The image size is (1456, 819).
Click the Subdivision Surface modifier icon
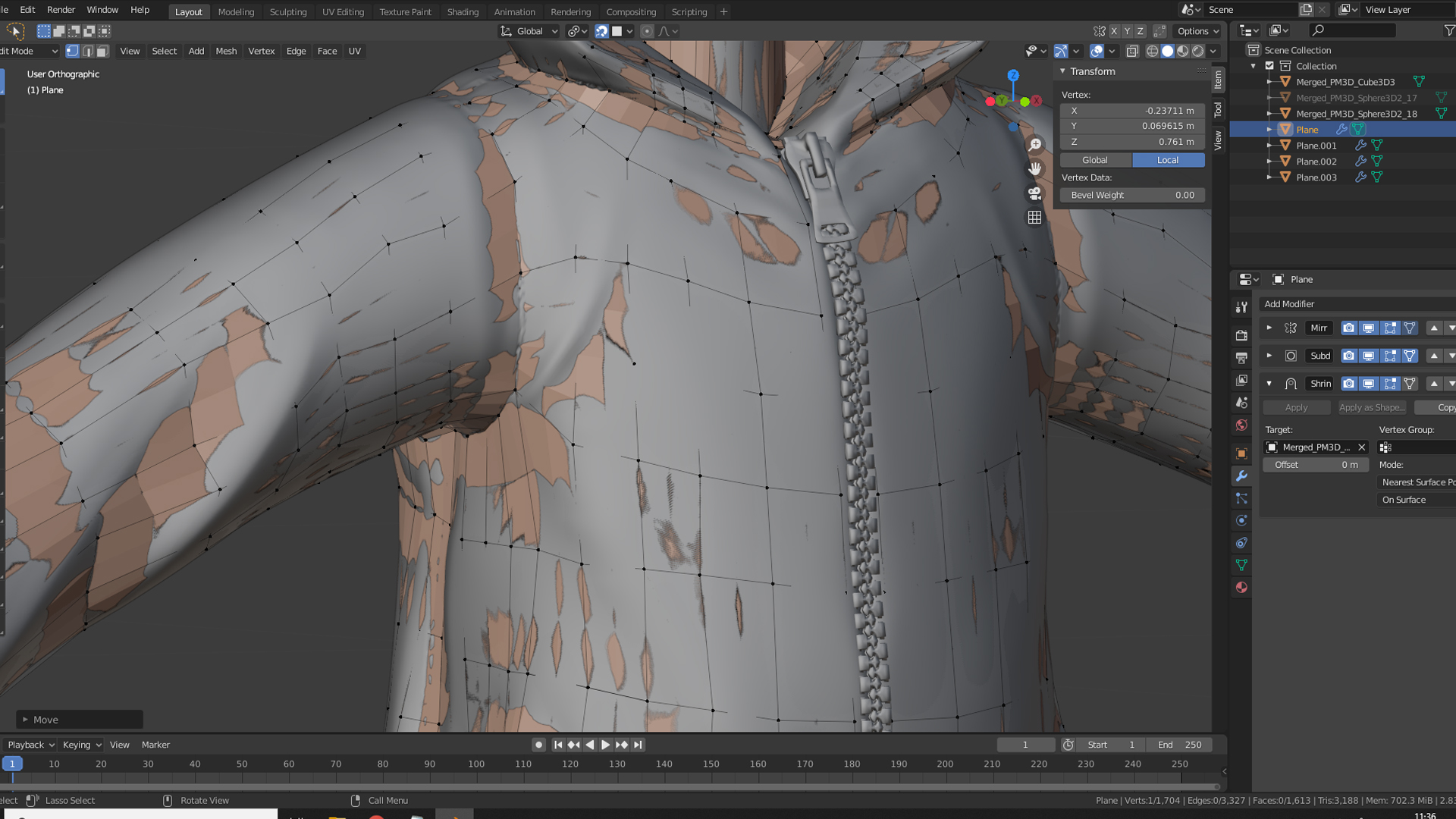(x=1290, y=355)
